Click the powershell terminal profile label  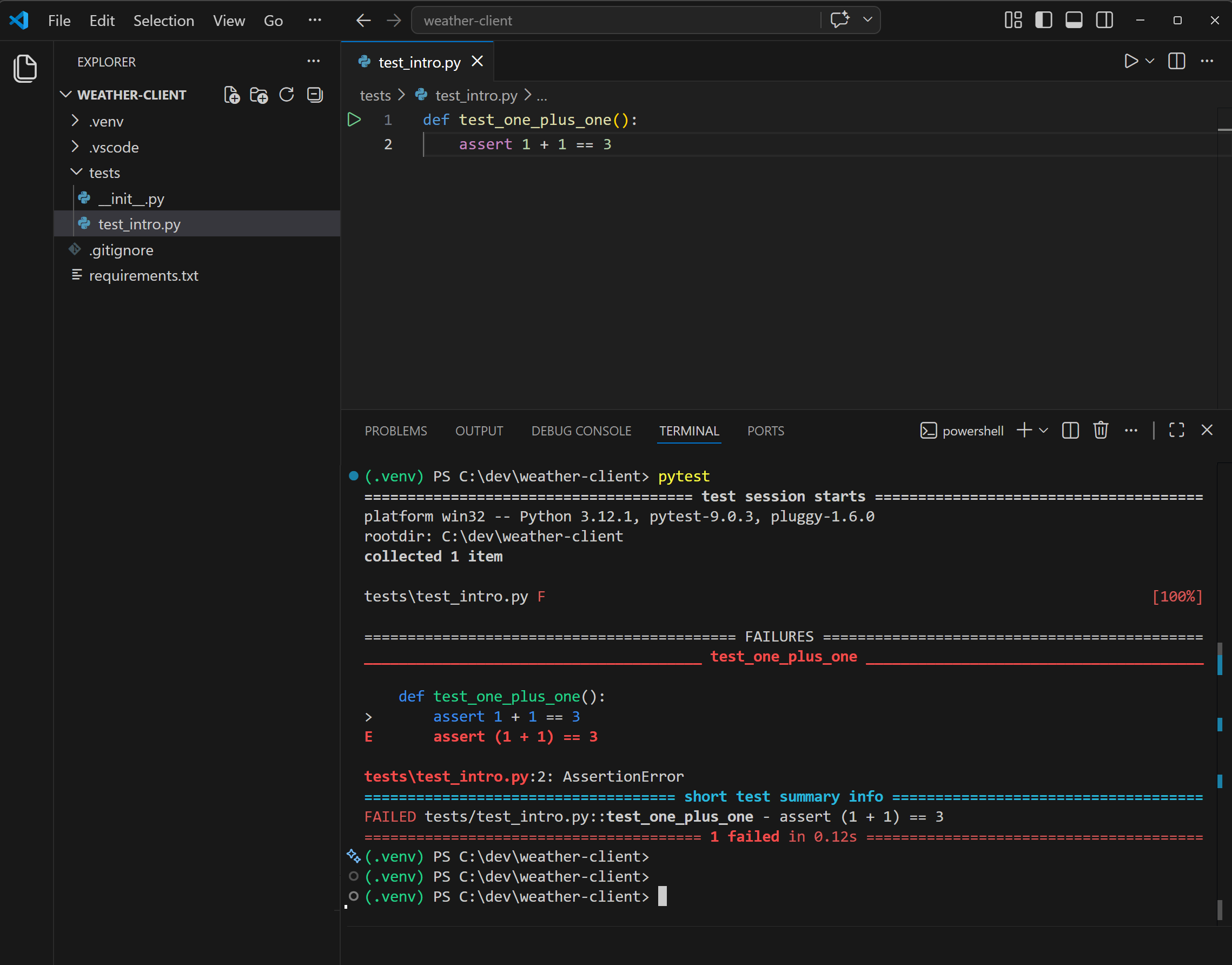coord(962,431)
